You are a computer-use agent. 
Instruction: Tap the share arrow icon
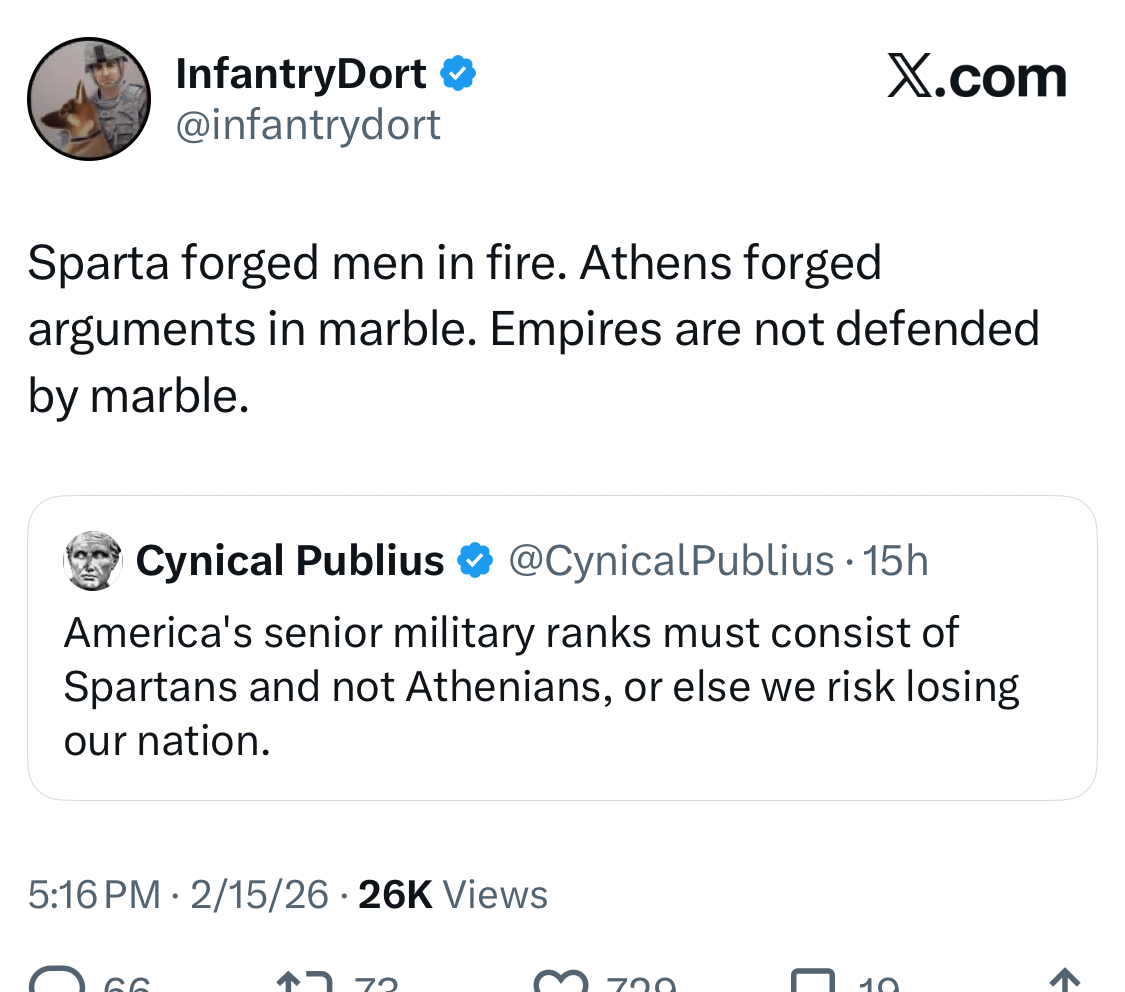1066,980
